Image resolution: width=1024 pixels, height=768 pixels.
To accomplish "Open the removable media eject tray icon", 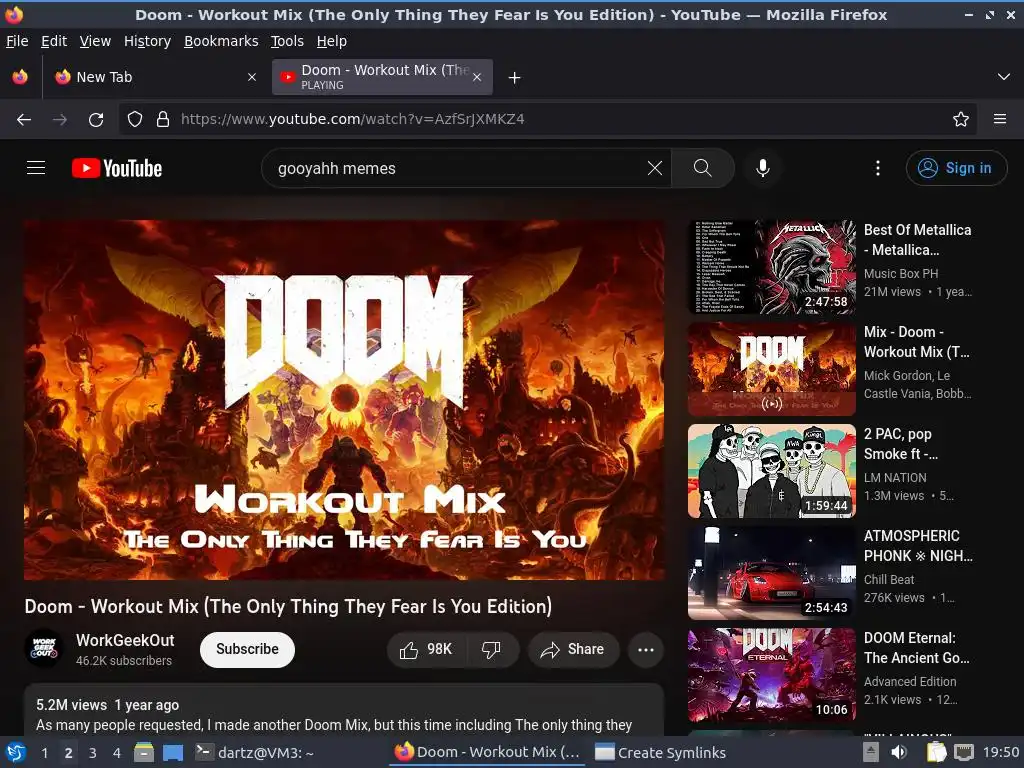I will pyautogui.click(x=871, y=753).
